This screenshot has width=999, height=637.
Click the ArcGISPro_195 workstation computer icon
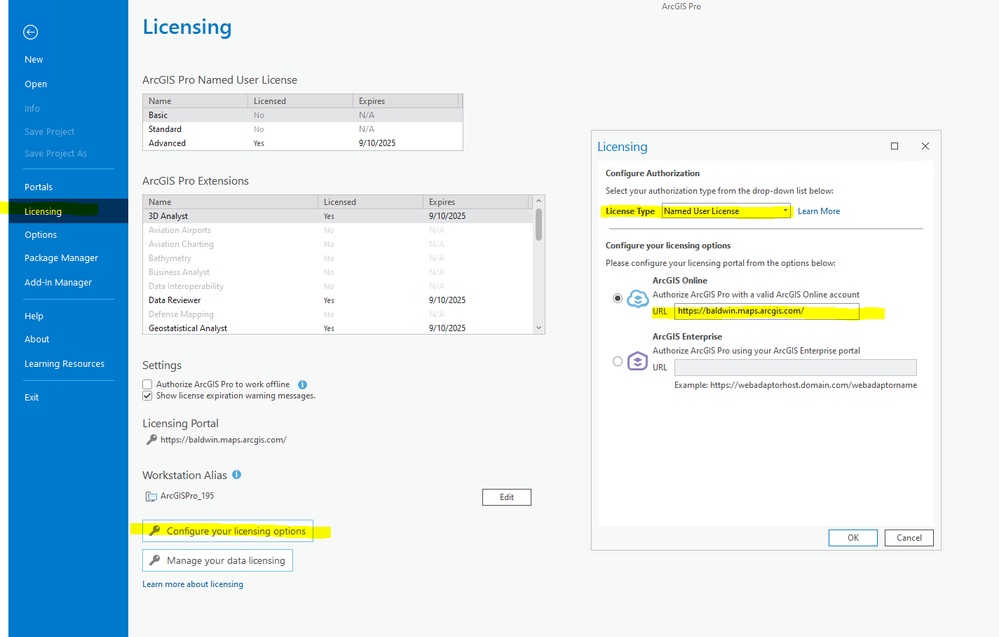[151, 496]
